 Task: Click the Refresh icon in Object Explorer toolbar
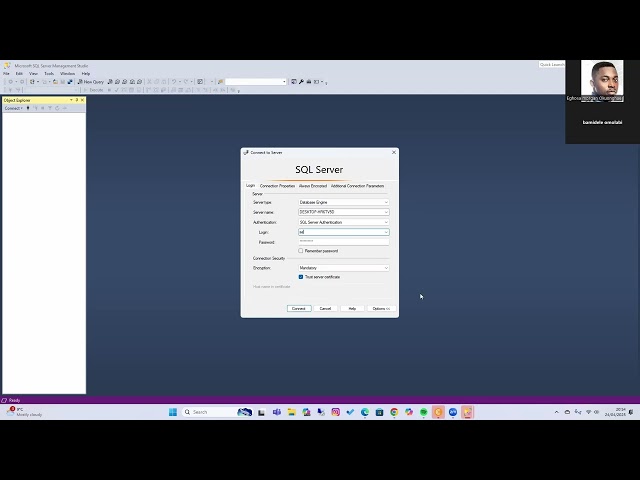(x=57, y=108)
